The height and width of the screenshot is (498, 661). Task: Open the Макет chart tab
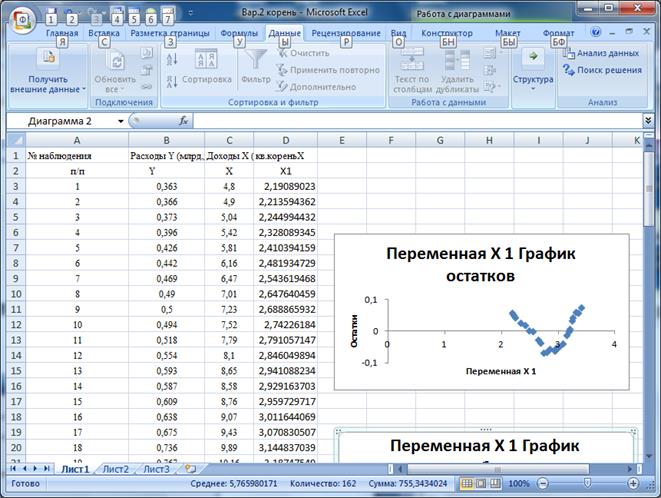(x=508, y=33)
